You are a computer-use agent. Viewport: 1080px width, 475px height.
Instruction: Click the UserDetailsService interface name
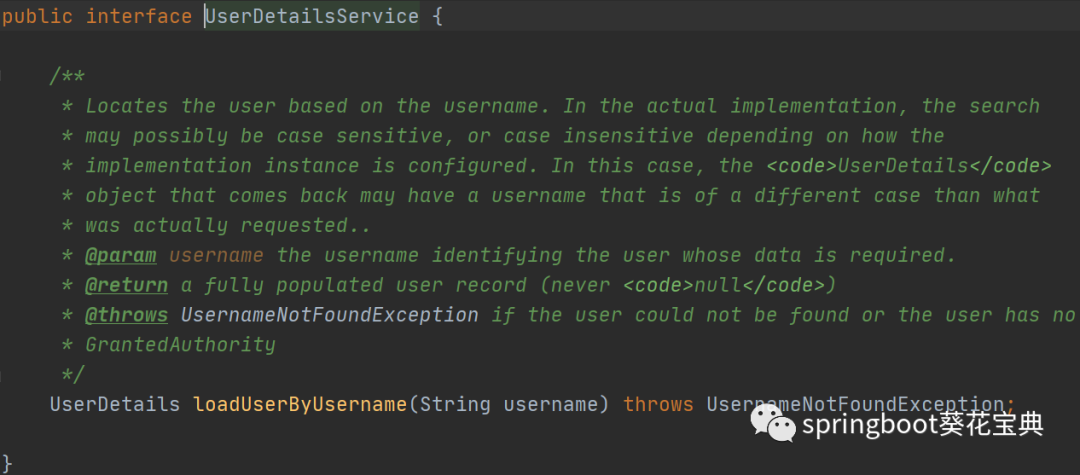312,16
